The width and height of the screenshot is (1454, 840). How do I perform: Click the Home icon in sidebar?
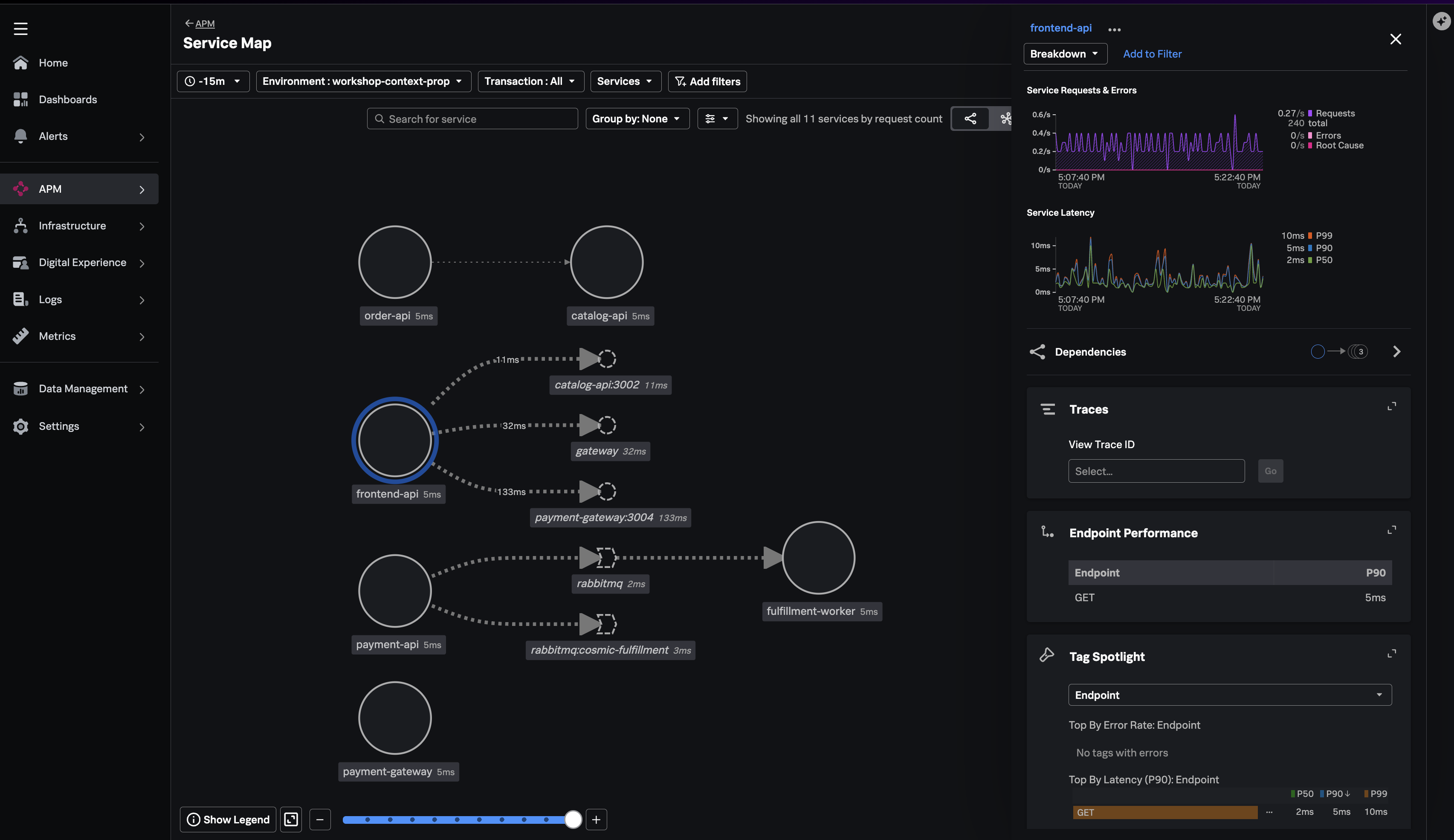pyautogui.click(x=21, y=63)
